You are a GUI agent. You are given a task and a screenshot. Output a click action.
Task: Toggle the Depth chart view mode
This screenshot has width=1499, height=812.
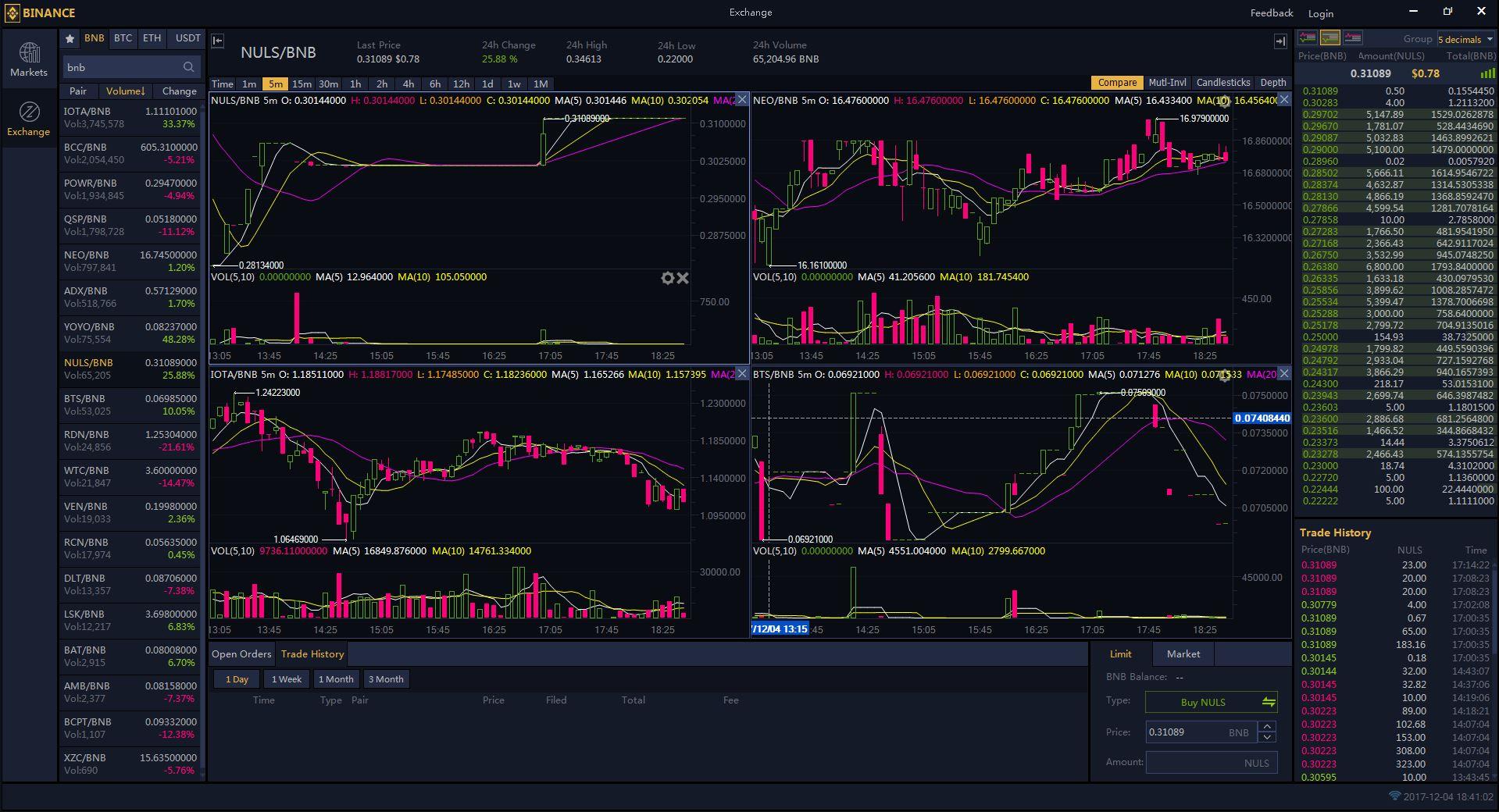click(x=1272, y=82)
